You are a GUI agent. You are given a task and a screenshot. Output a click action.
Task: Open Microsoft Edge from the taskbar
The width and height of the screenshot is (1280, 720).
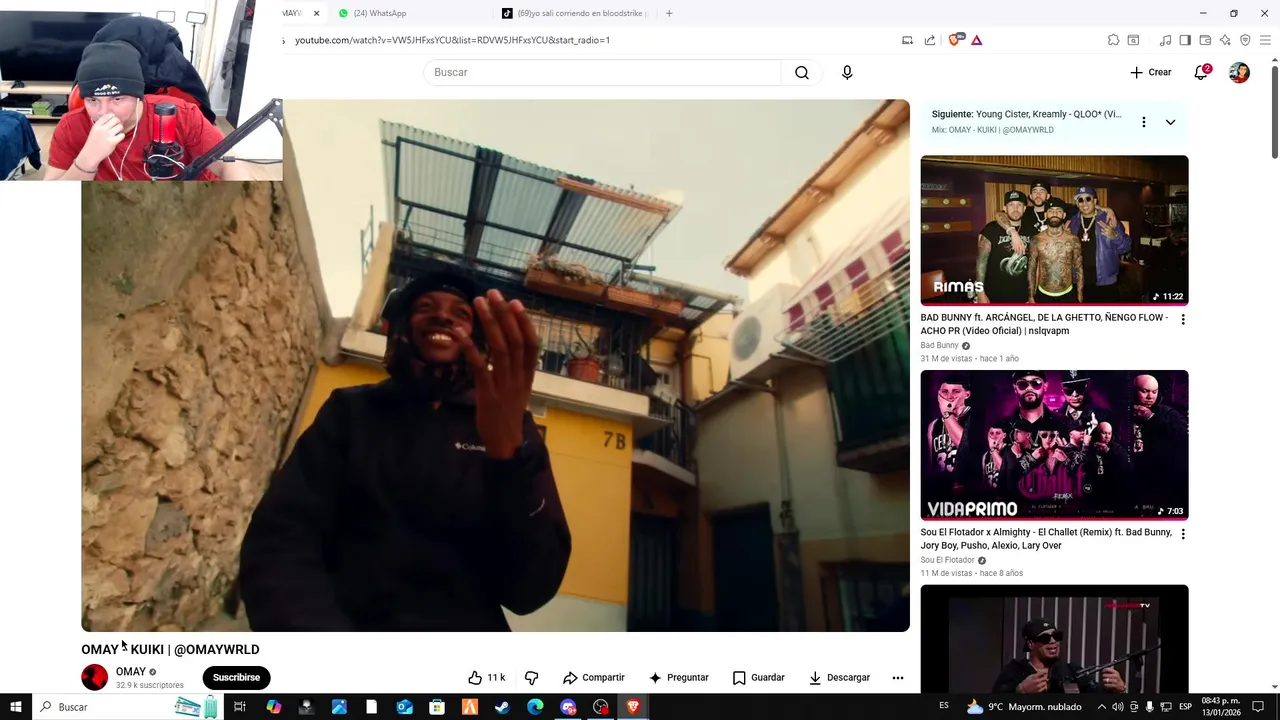click(x=535, y=707)
